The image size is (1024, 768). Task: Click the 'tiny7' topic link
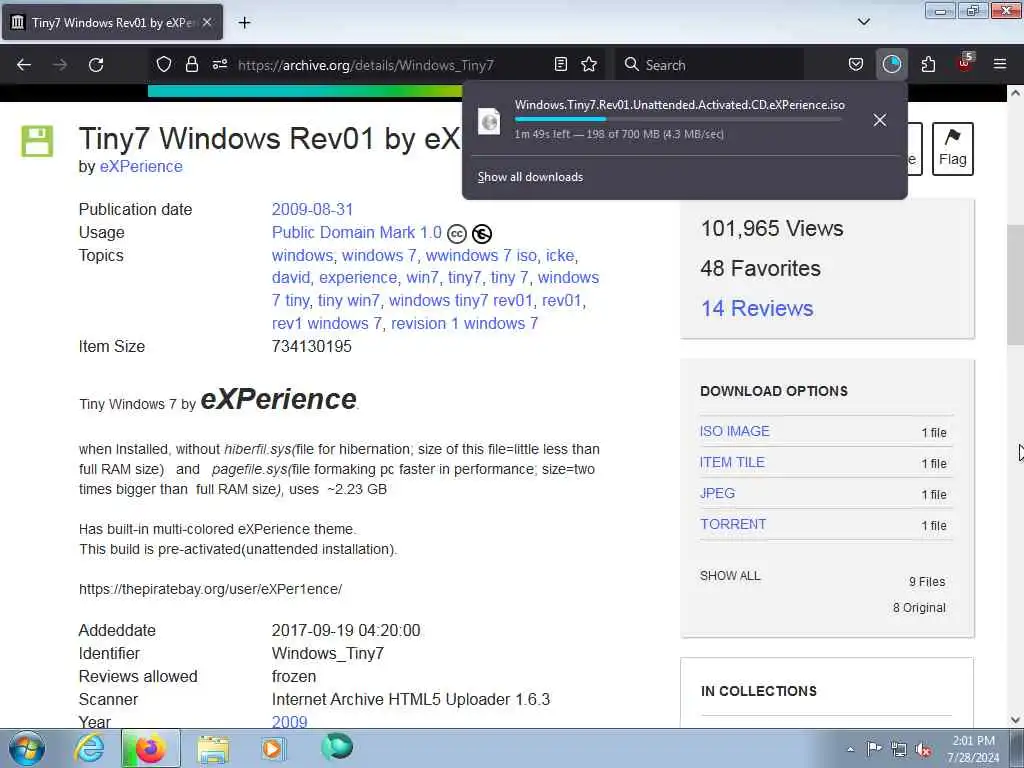click(464, 278)
